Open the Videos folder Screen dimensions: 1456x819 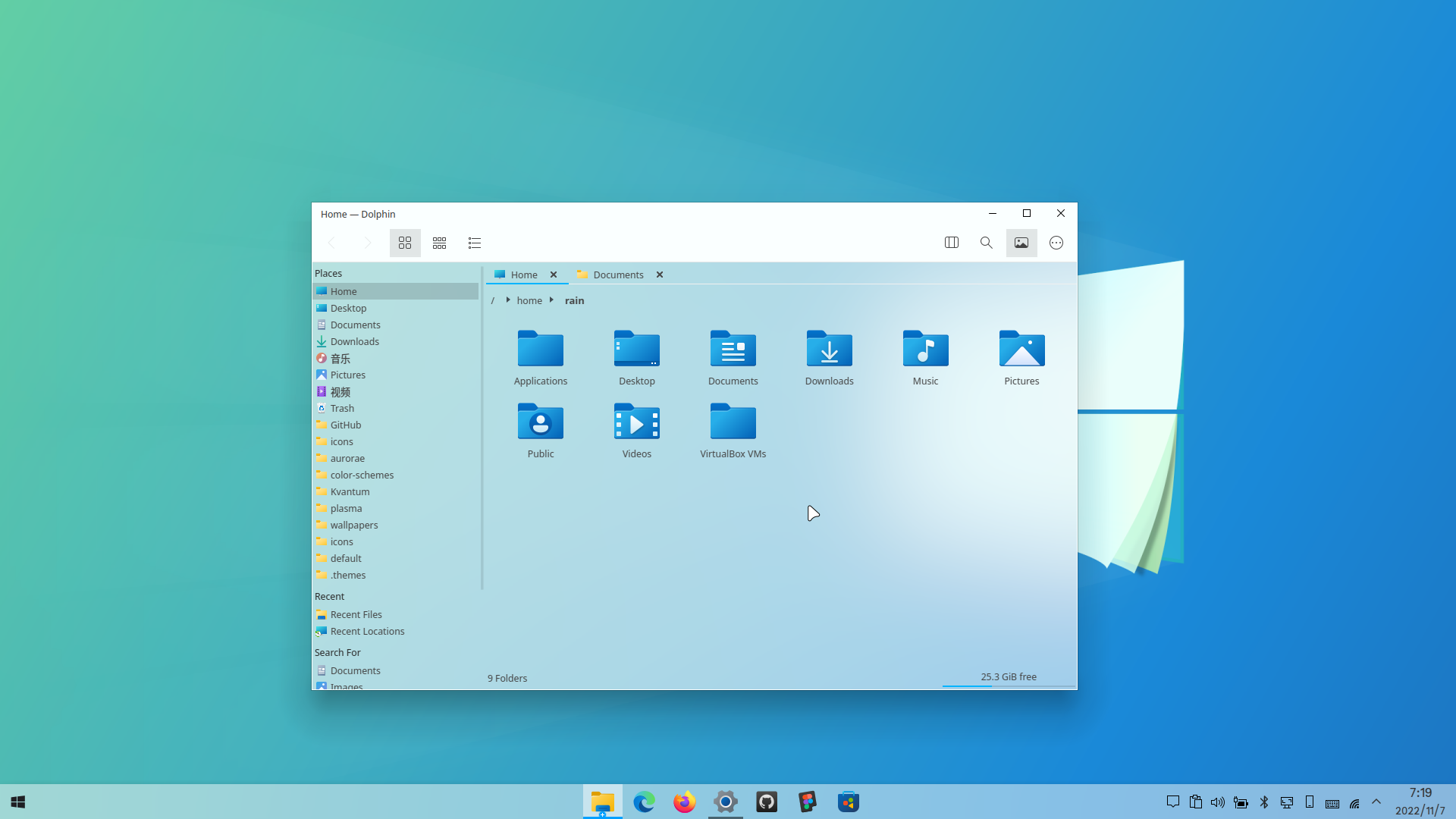[636, 429]
